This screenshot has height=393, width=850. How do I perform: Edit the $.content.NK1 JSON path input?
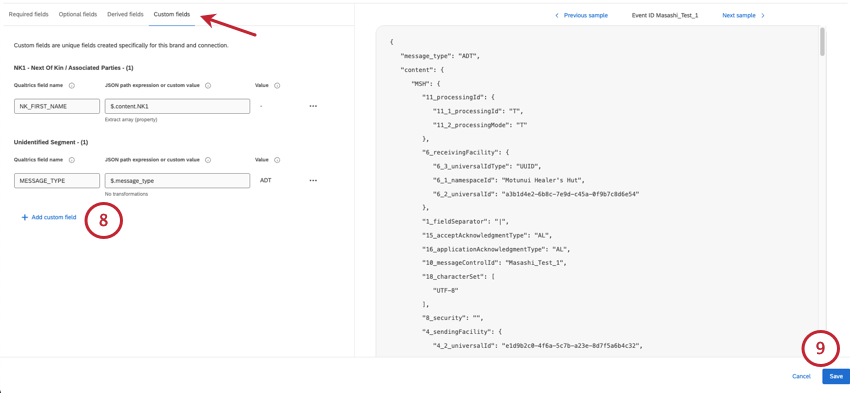point(177,106)
